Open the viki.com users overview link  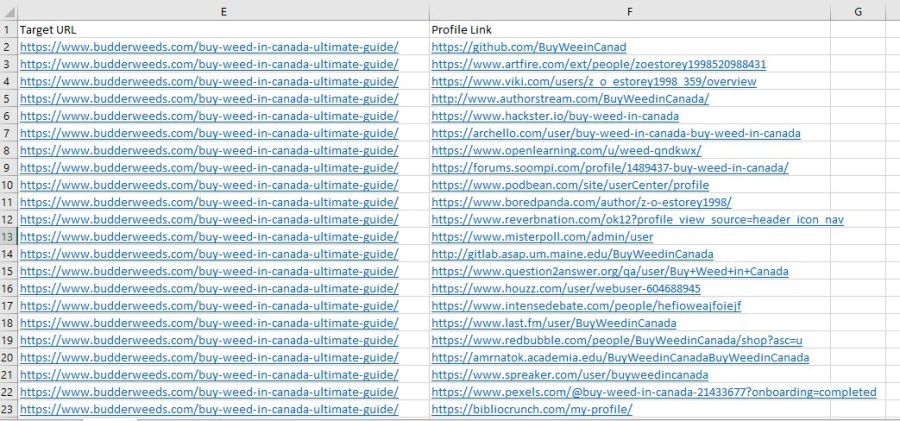[x=594, y=82]
